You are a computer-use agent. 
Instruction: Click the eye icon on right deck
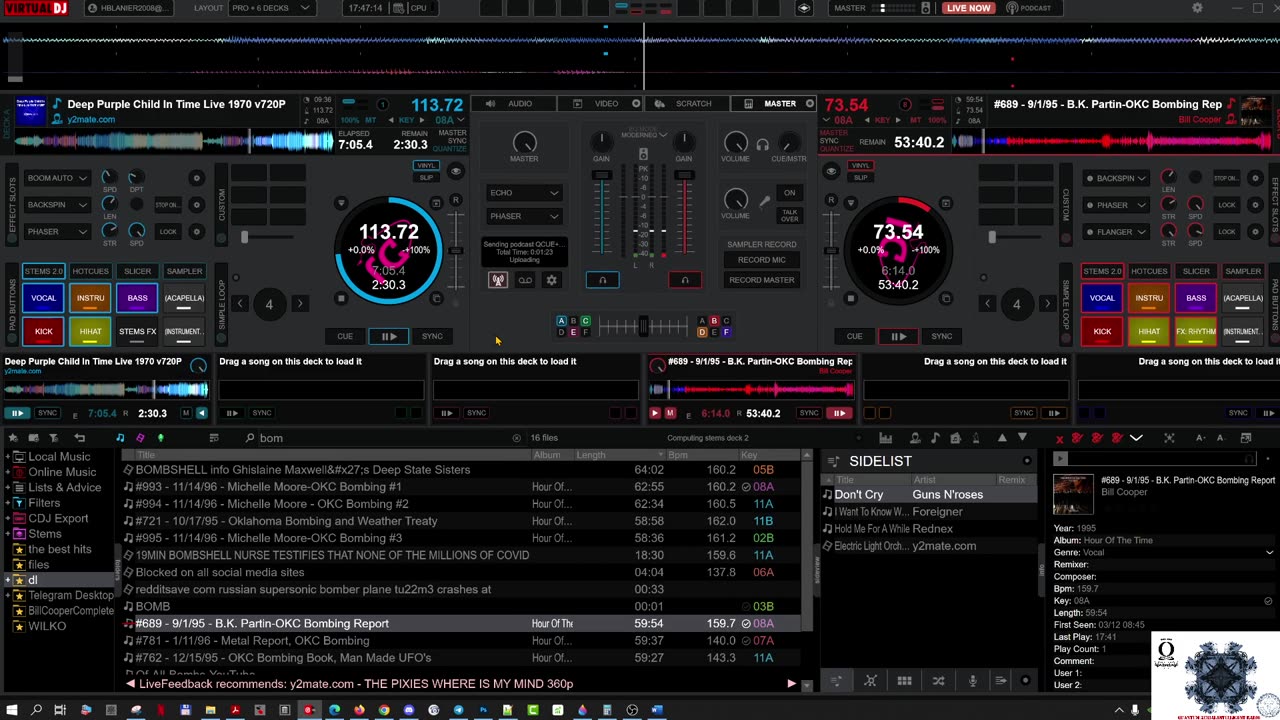[831, 171]
